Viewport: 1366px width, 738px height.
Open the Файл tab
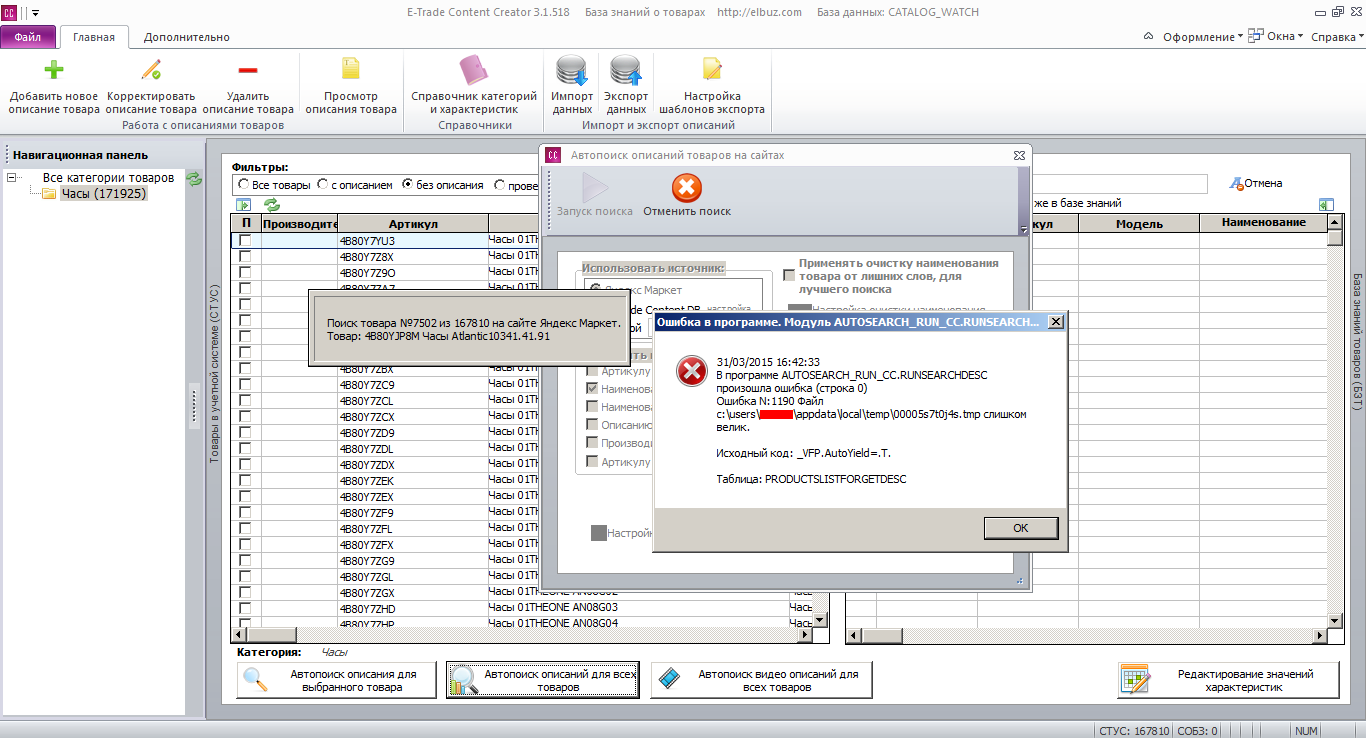coord(28,37)
